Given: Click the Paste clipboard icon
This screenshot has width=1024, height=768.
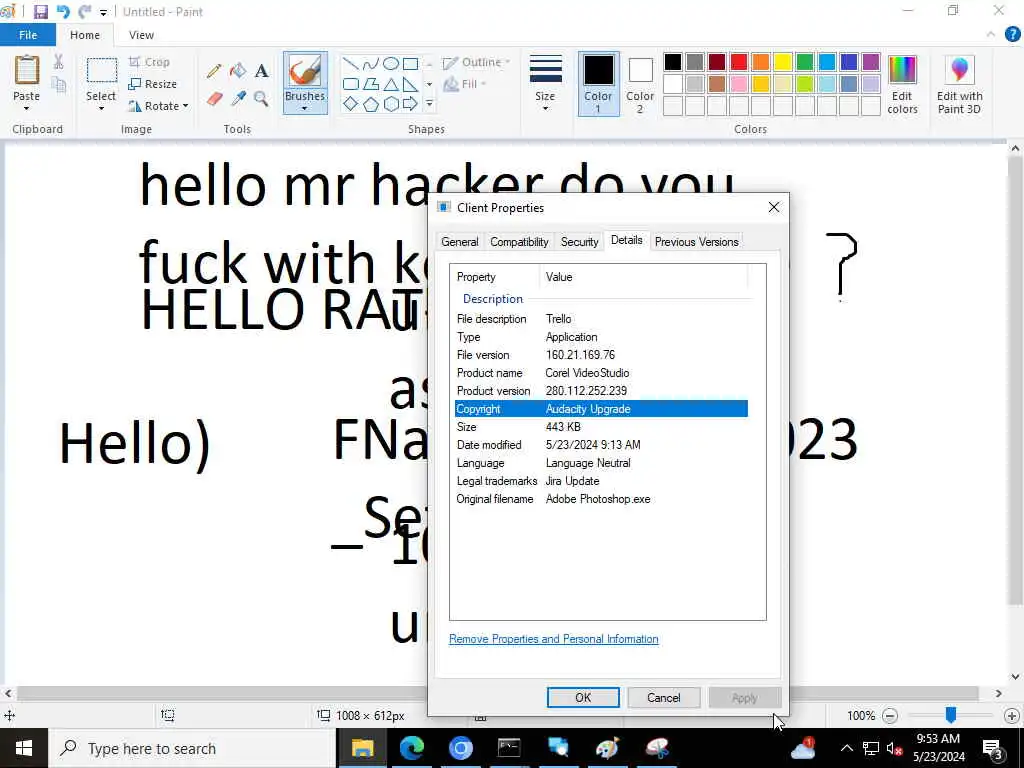Looking at the screenshot, I should [27, 71].
